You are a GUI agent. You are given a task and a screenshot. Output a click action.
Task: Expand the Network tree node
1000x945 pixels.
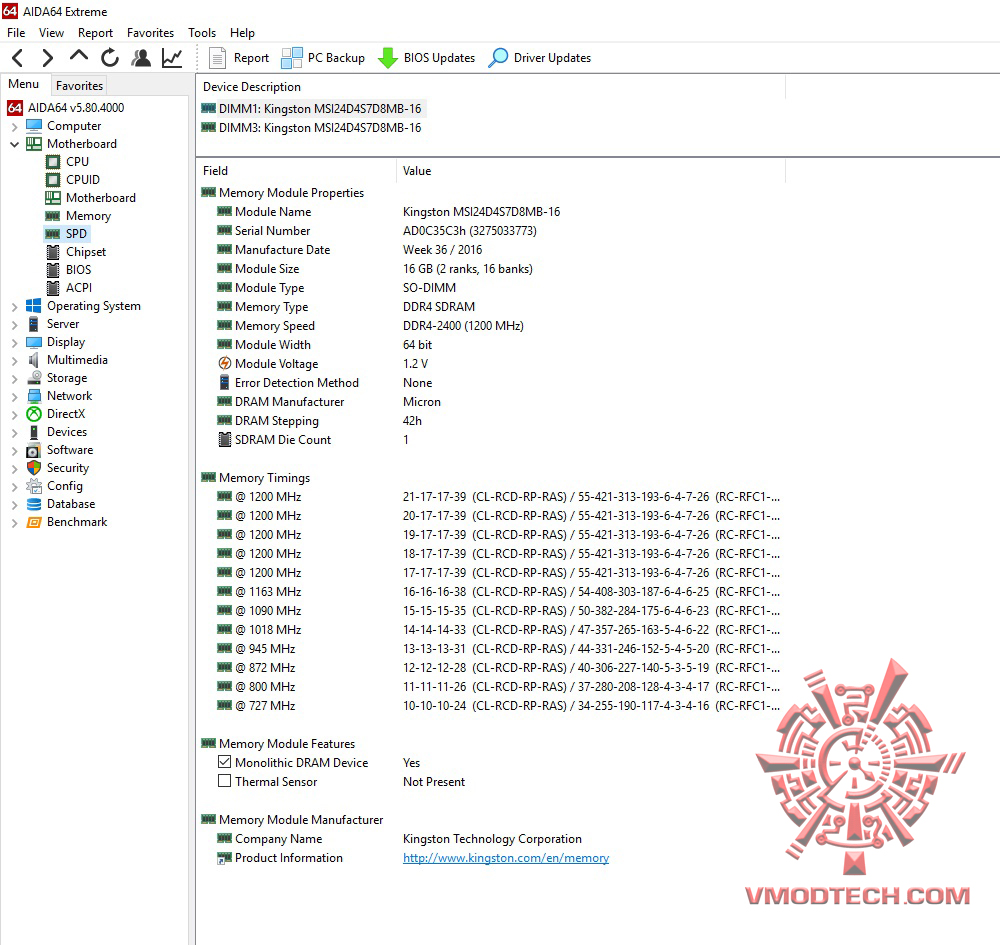point(14,397)
